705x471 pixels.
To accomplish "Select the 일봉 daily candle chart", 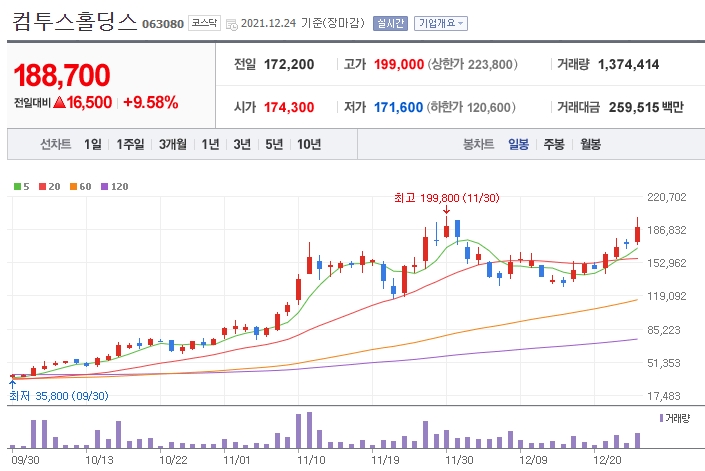I will pos(518,144).
